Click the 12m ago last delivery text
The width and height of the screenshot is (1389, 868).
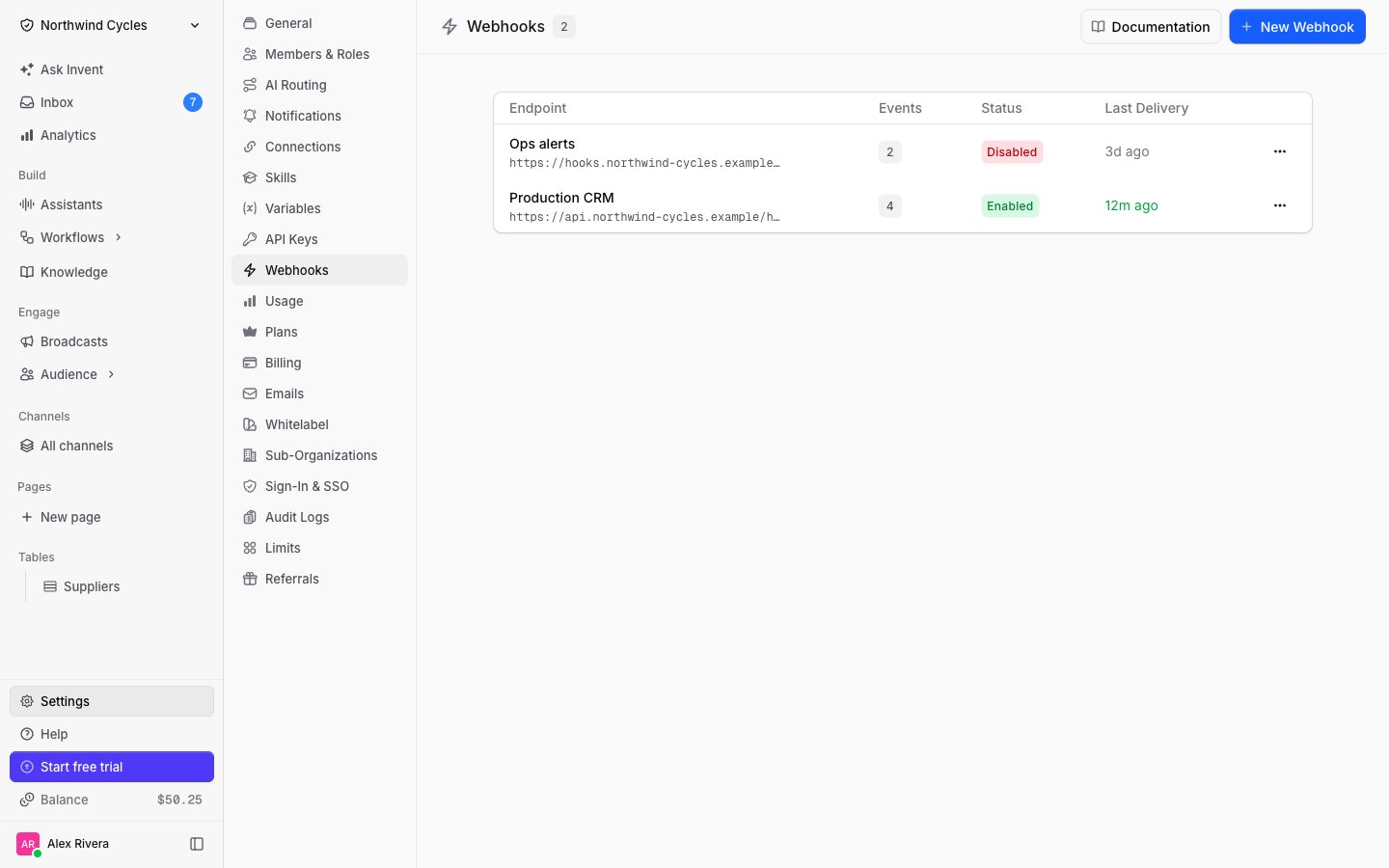pyautogui.click(x=1131, y=205)
